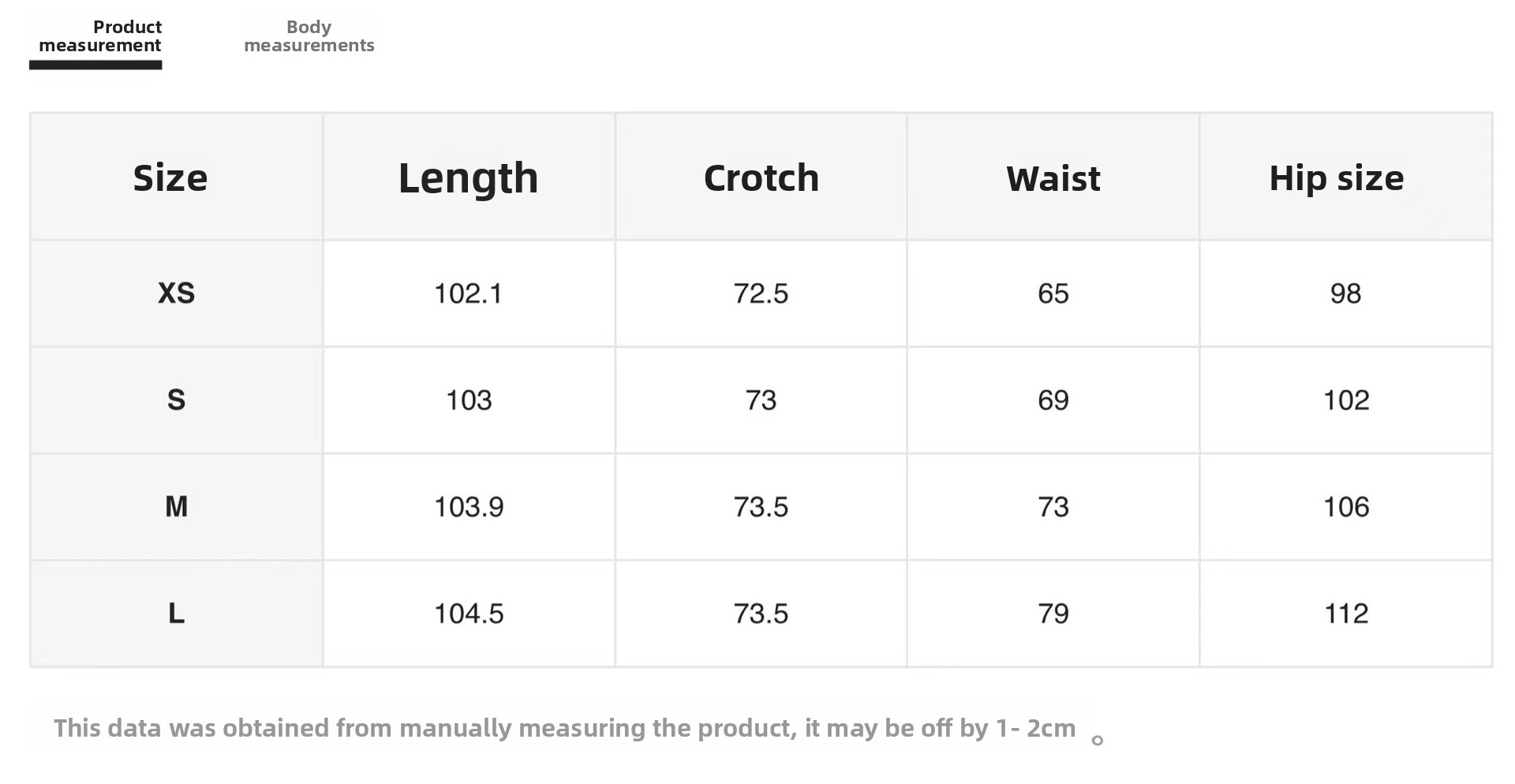Click the Size column header
Image resolution: width=1515 pixels, height=784 pixels.
point(170,178)
